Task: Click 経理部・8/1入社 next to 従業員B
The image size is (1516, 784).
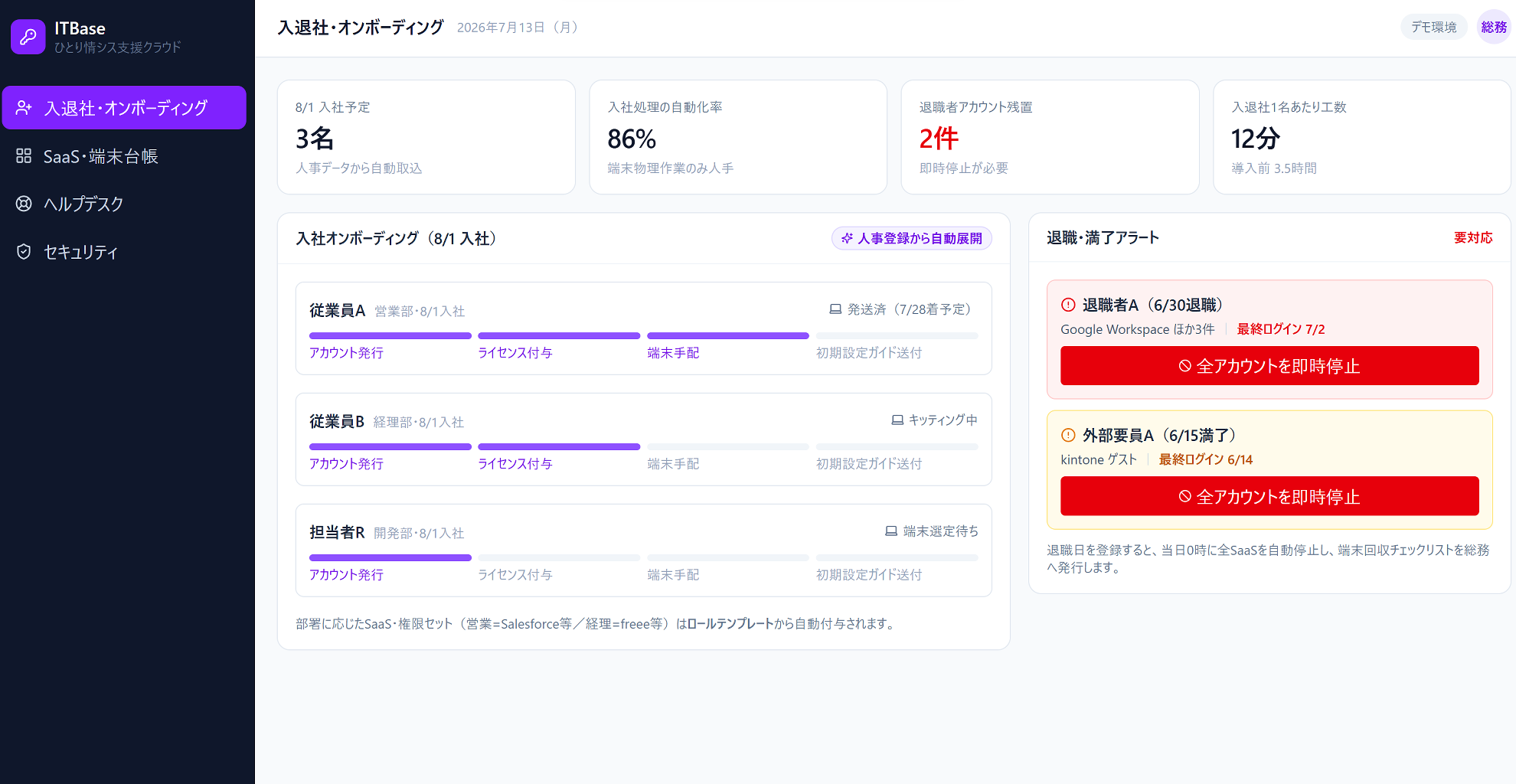Action: 419,423
